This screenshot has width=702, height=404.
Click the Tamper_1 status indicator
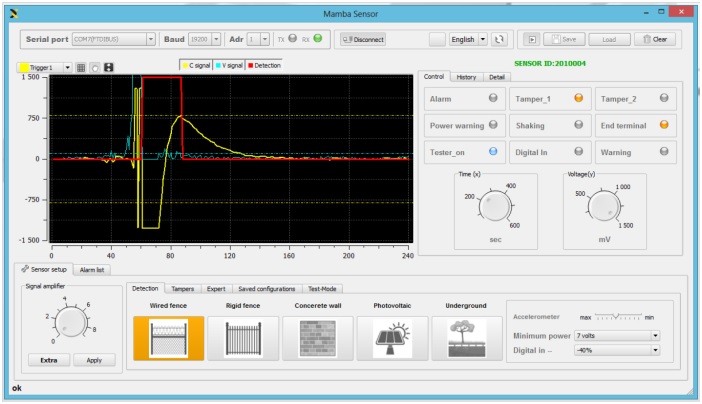(x=578, y=98)
